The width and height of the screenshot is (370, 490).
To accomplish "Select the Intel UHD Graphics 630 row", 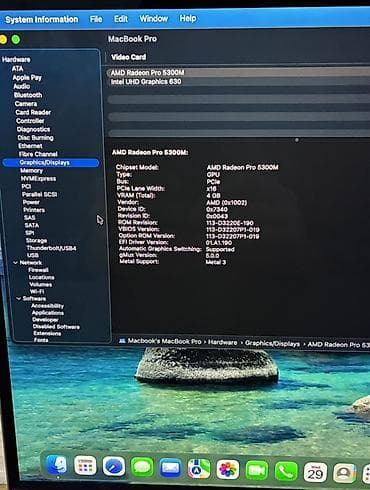I will click(x=238, y=81).
